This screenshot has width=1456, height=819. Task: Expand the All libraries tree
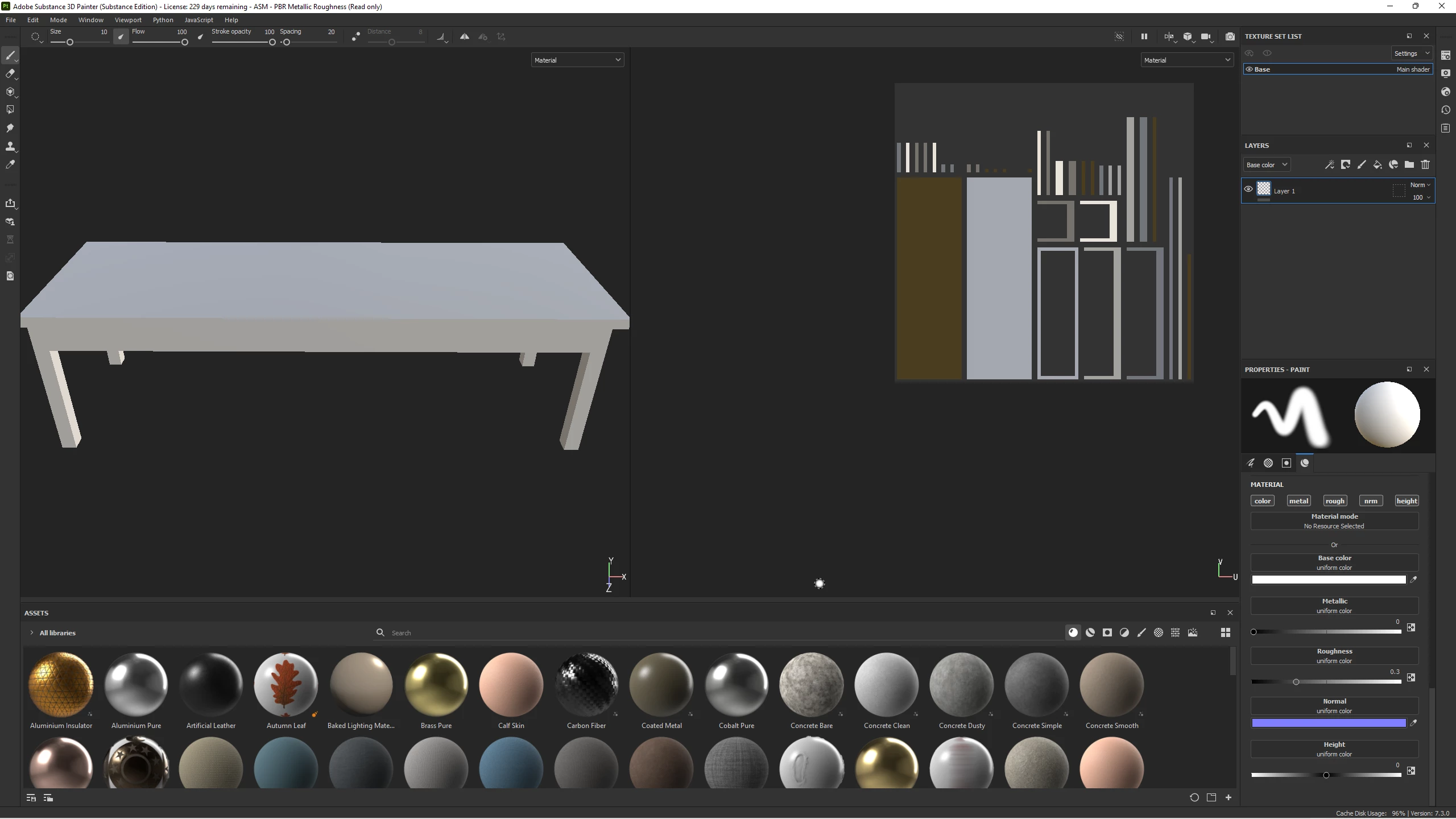32,632
